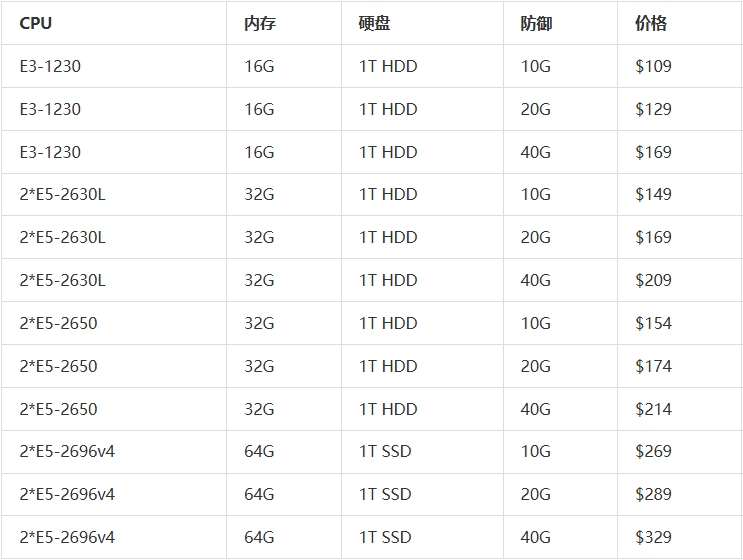Select the $269 price cell
This screenshot has width=743, height=560.
[x=653, y=451]
